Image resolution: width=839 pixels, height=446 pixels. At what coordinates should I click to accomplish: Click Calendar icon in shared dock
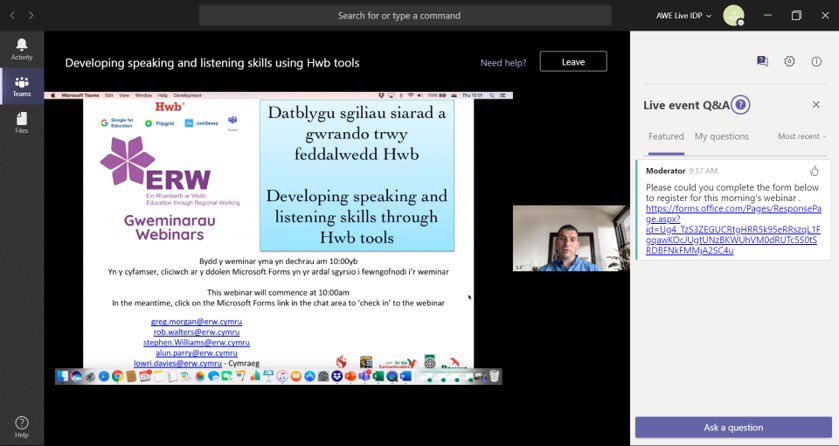pyautogui.click(x=145, y=376)
